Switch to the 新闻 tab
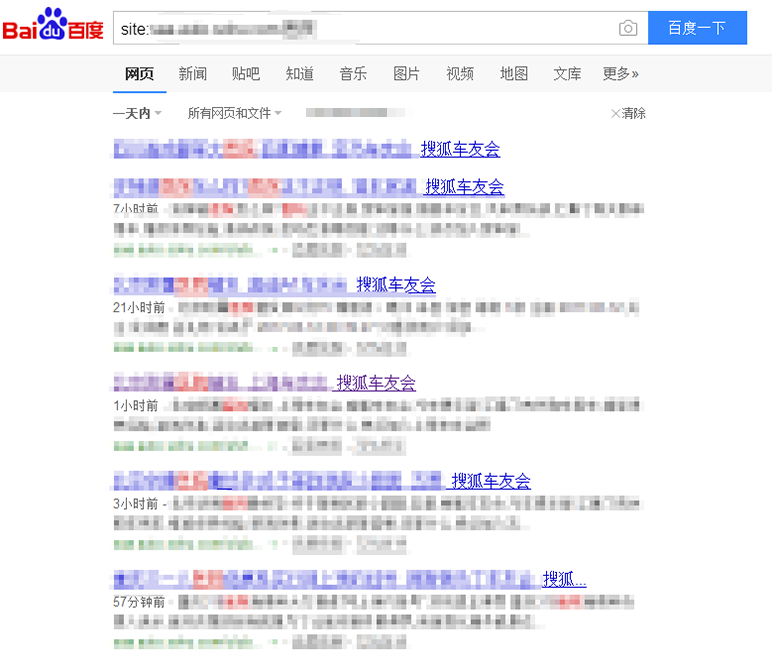Viewport: 772px width, 669px height. (193, 73)
